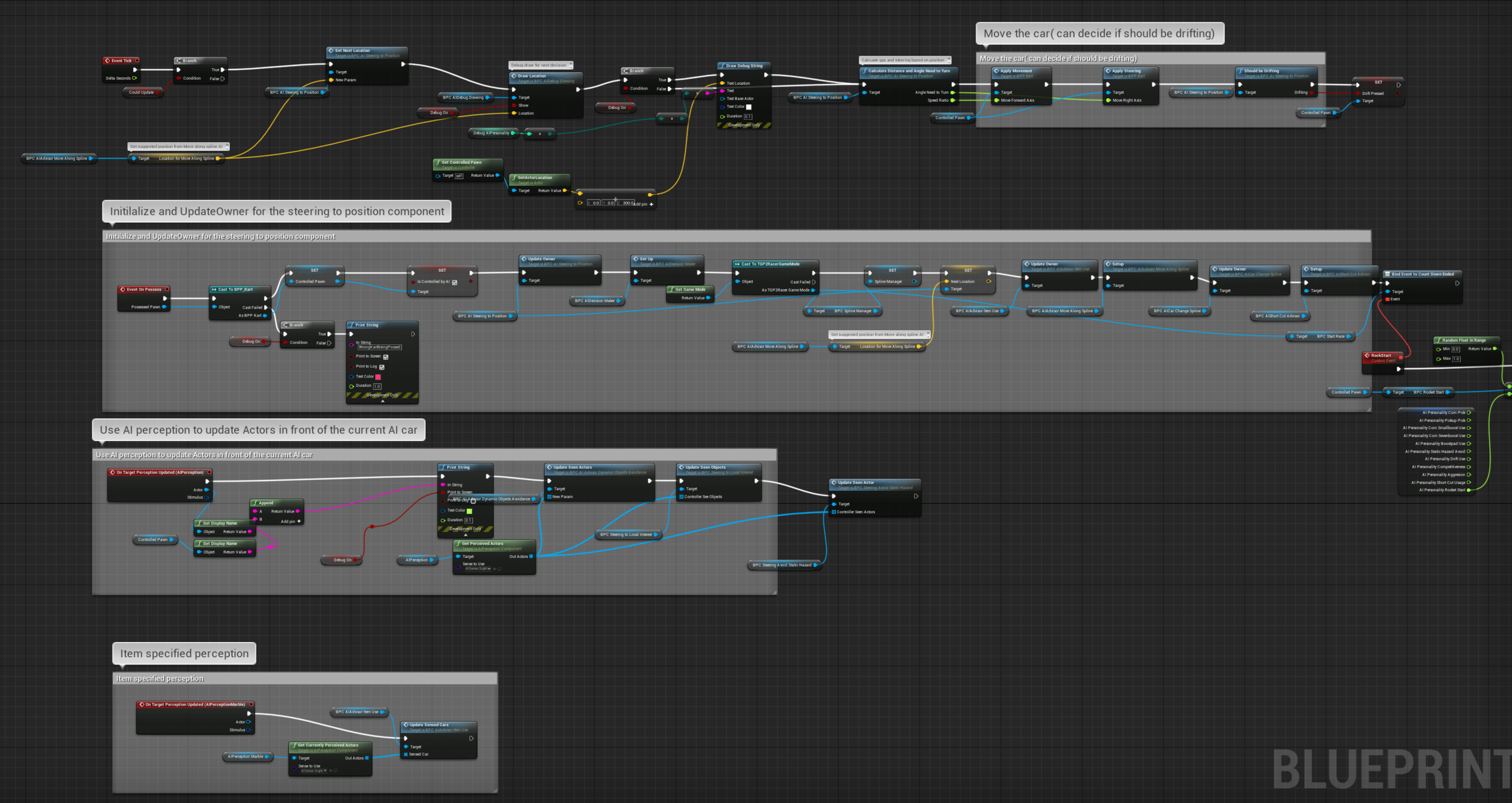Click Event On Possess delegate pin
This screenshot has width=1512, height=803.
(x=167, y=289)
